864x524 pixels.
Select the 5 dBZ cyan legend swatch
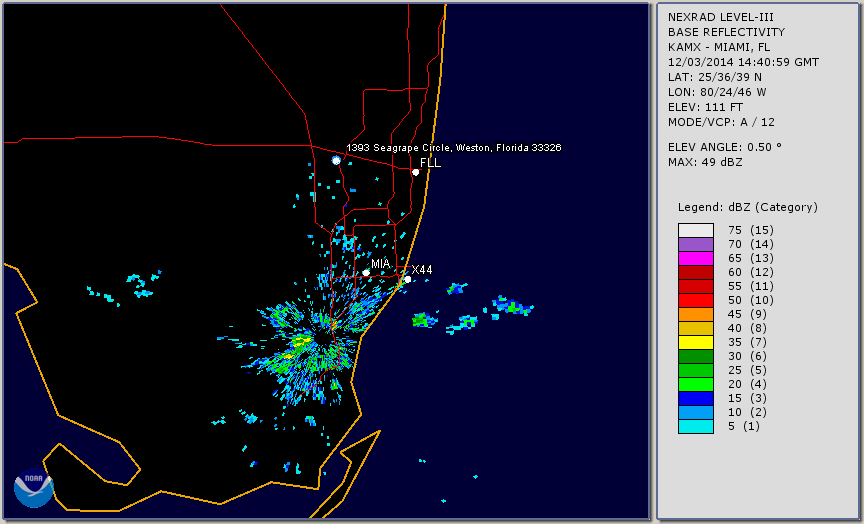(696, 426)
